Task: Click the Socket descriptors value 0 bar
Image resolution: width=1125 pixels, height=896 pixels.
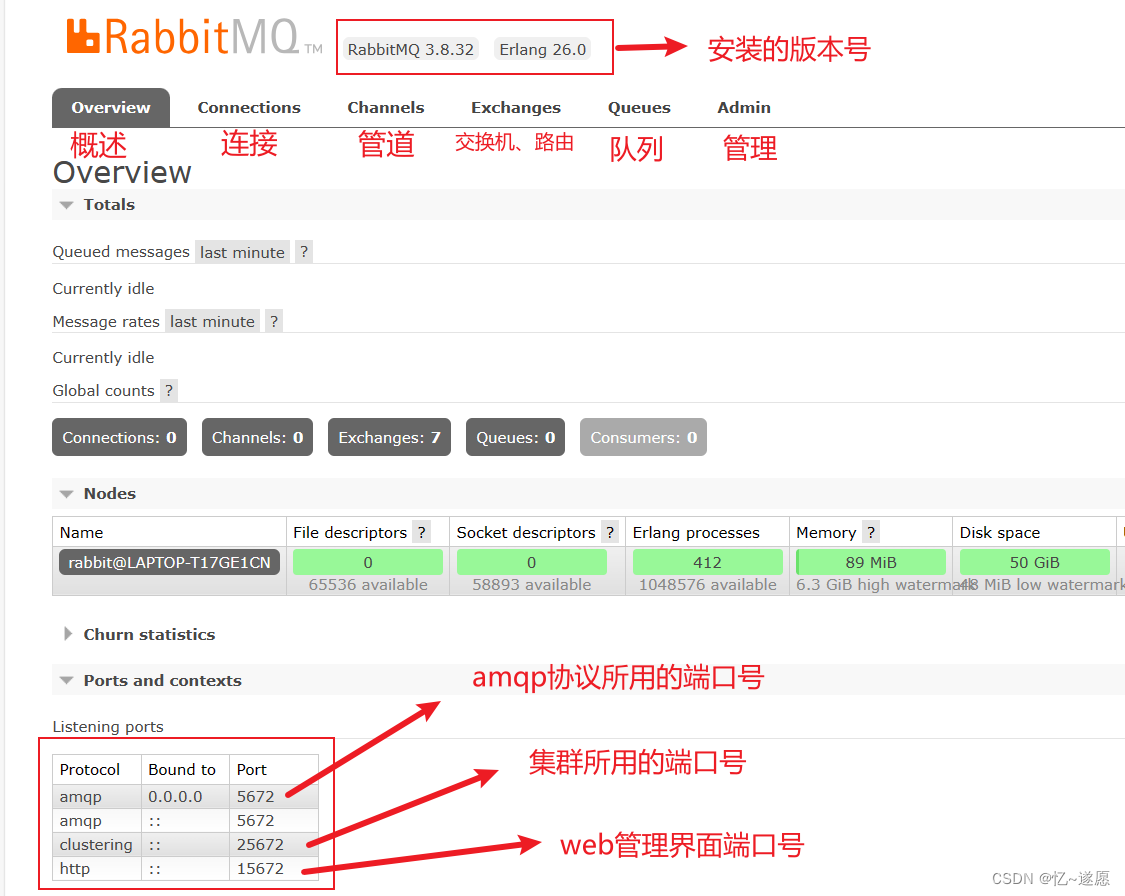Action: tap(532, 562)
